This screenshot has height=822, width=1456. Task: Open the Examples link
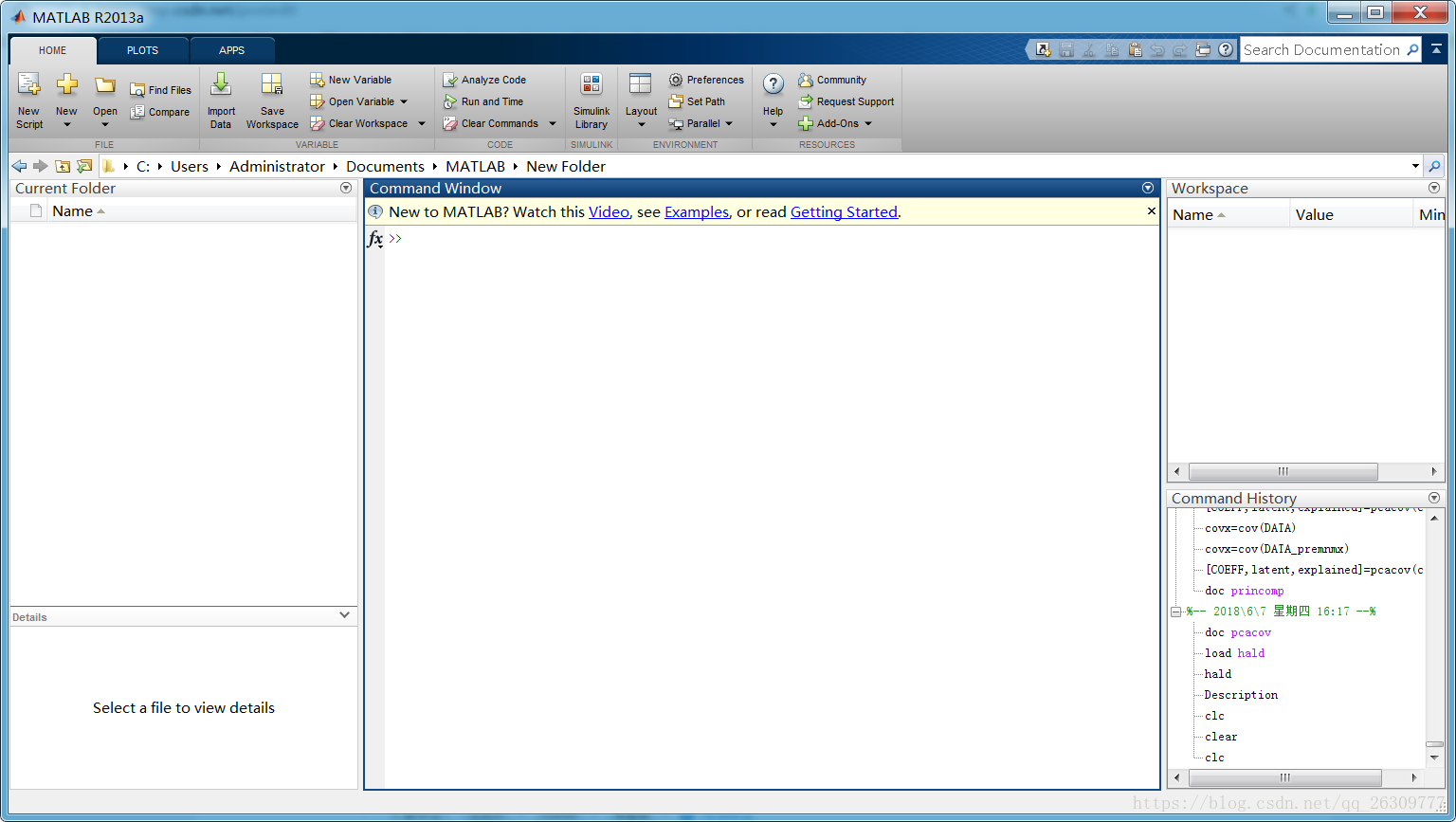(697, 212)
